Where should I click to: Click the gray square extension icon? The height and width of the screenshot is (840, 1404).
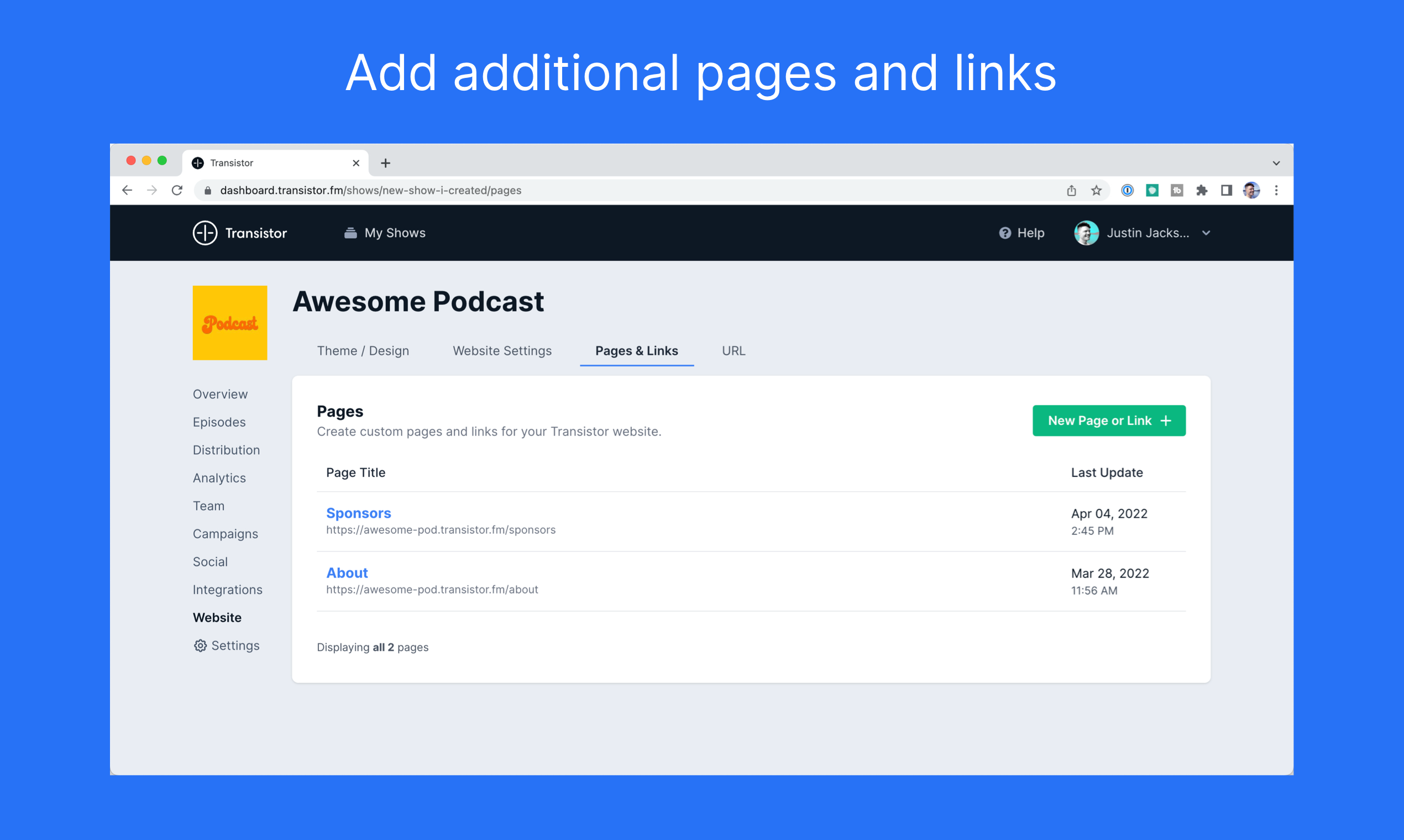(x=1177, y=190)
